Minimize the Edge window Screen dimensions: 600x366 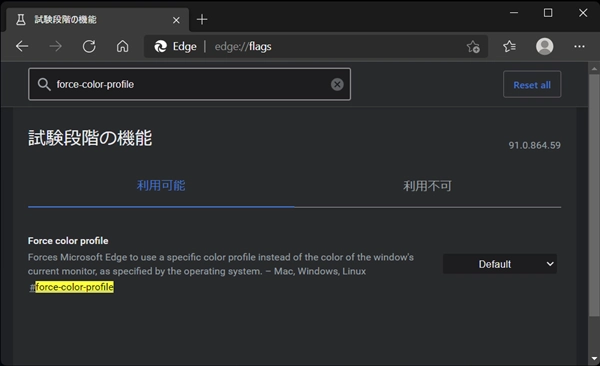coord(514,13)
